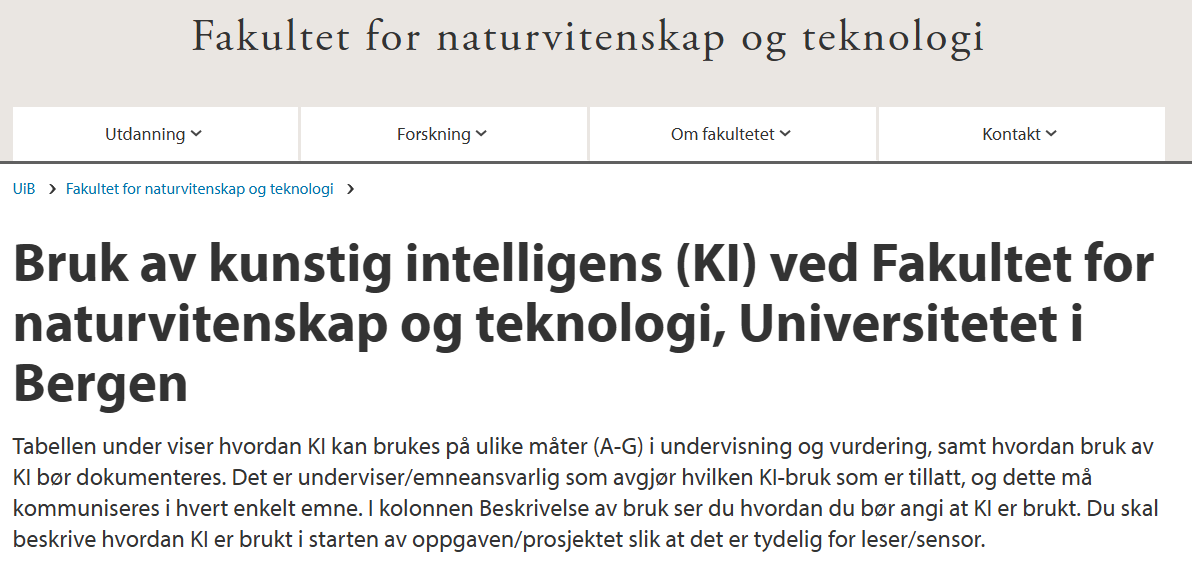Expand the Forskning dropdown chevron

(x=482, y=134)
